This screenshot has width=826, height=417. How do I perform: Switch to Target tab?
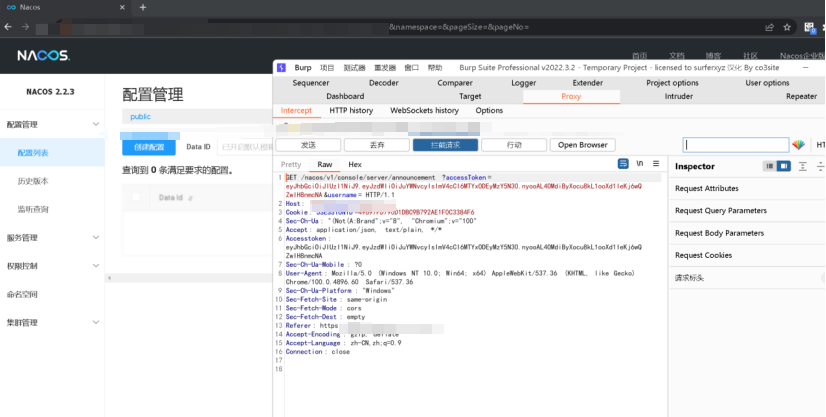click(470, 96)
